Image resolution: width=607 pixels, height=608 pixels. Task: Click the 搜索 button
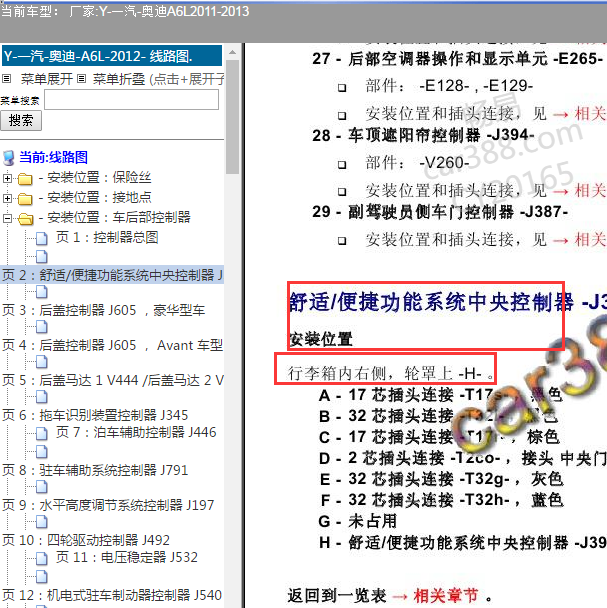click(21, 120)
